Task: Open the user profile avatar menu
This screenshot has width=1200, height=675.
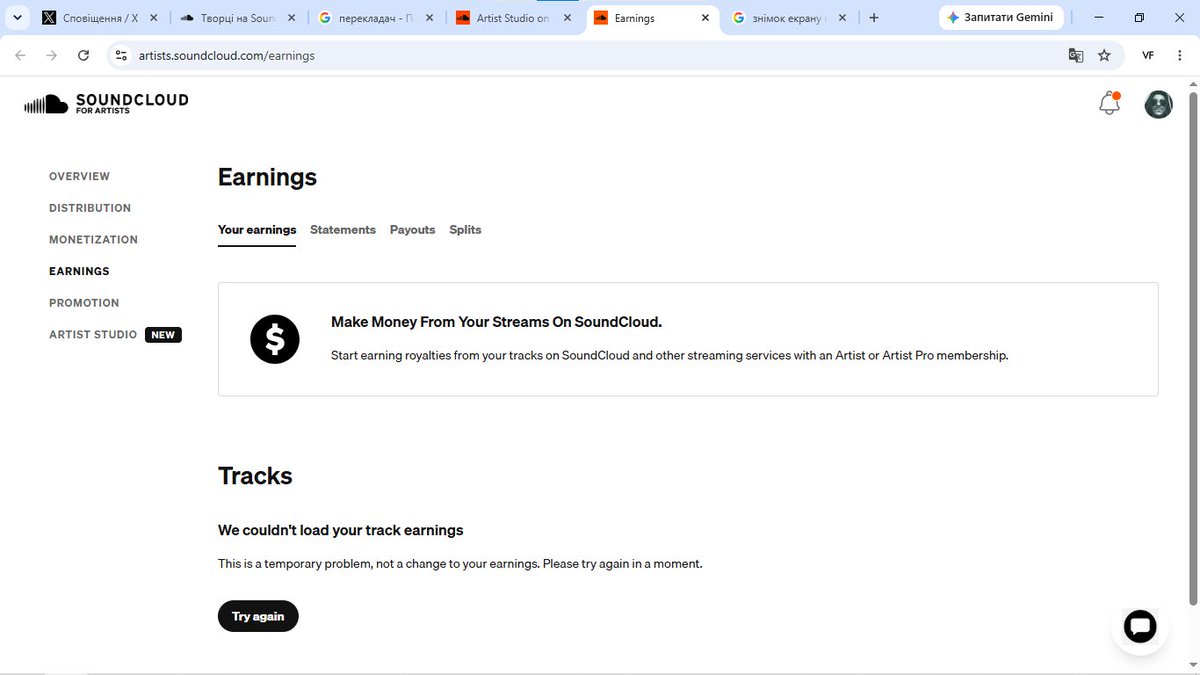Action: (x=1158, y=104)
